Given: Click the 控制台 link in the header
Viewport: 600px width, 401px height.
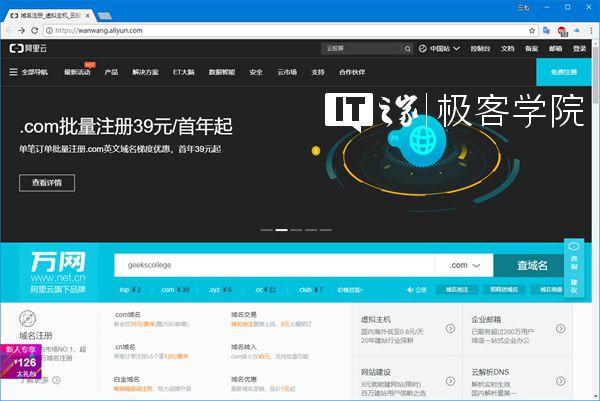Looking at the screenshot, I should [x=480, y=49].
